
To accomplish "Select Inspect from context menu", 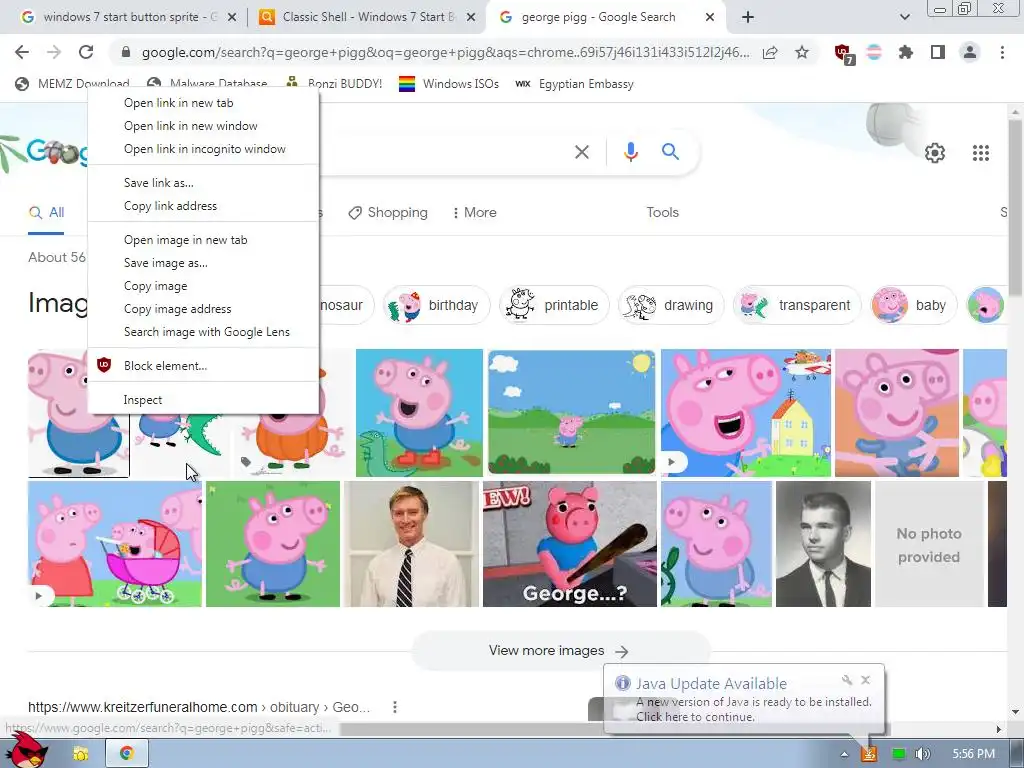I will [203, 400].
